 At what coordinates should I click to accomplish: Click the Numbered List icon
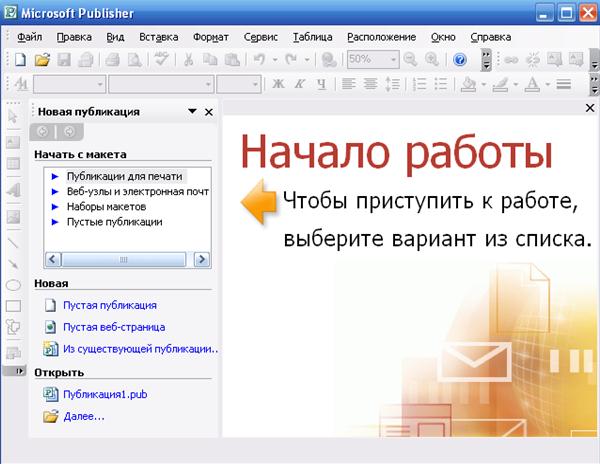(419, 83)
